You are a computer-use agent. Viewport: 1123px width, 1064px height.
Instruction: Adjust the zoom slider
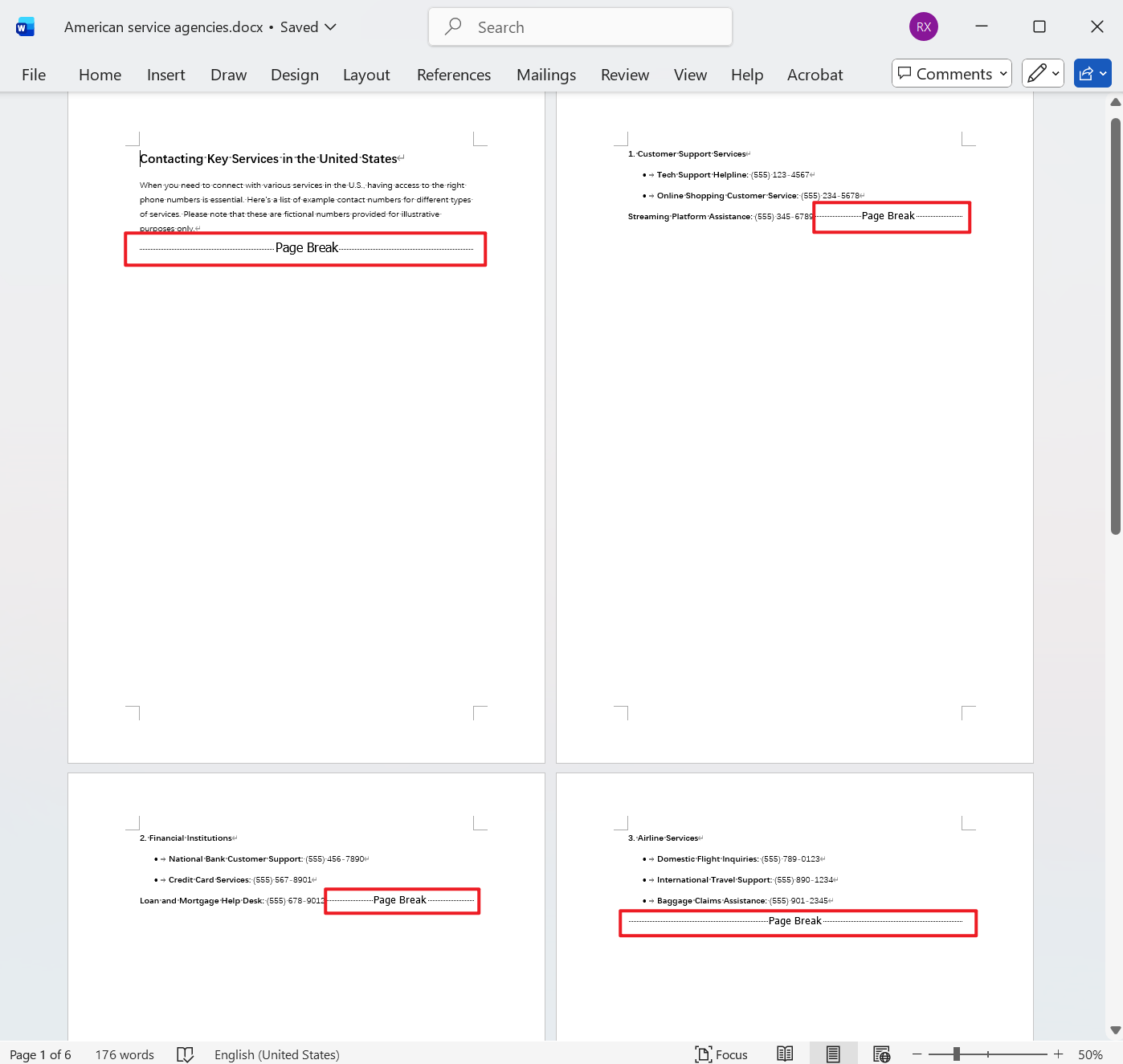[x=956, y=1054]
